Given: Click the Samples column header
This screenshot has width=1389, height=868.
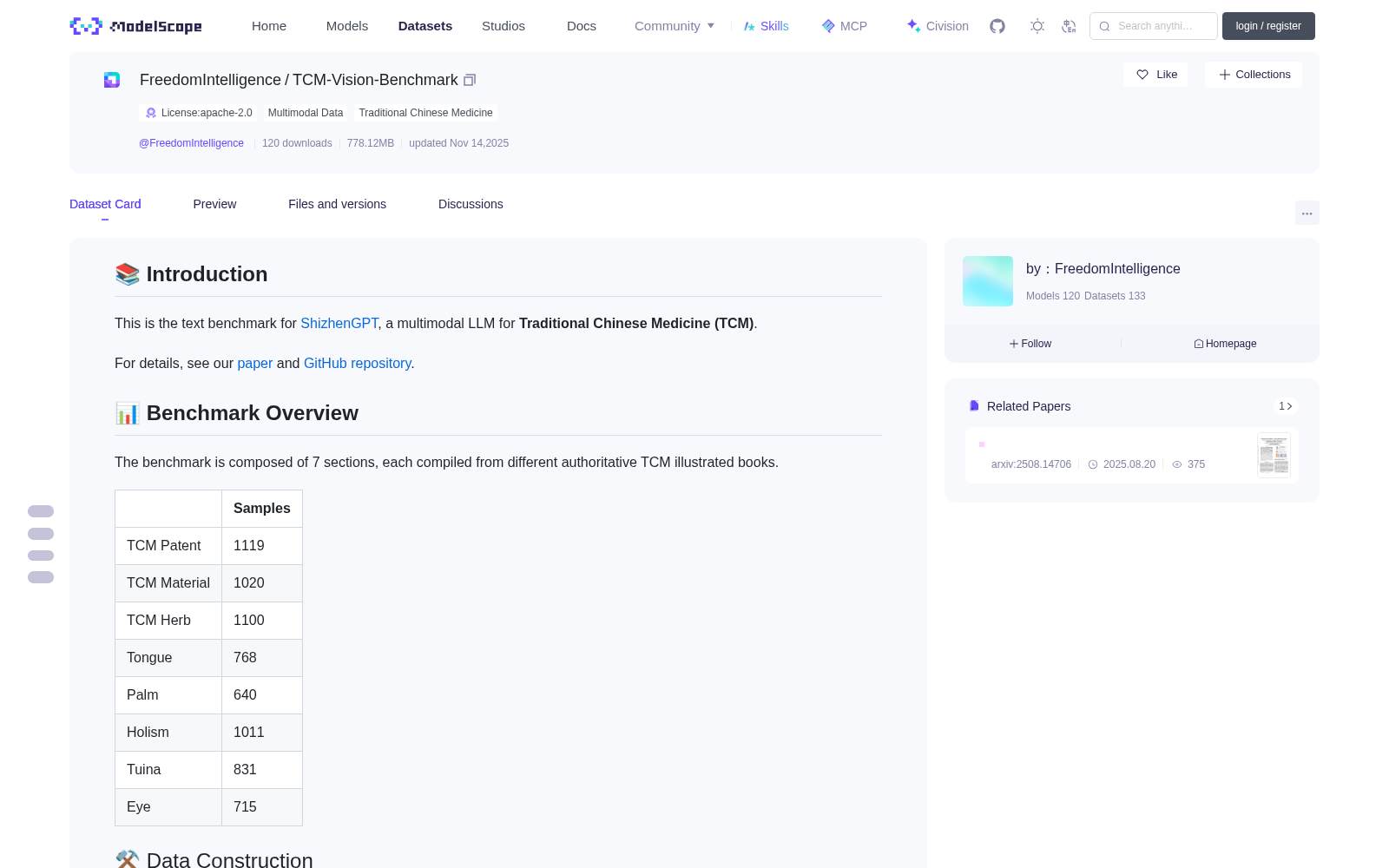Looking at the screenshot, I should [262, 509].
